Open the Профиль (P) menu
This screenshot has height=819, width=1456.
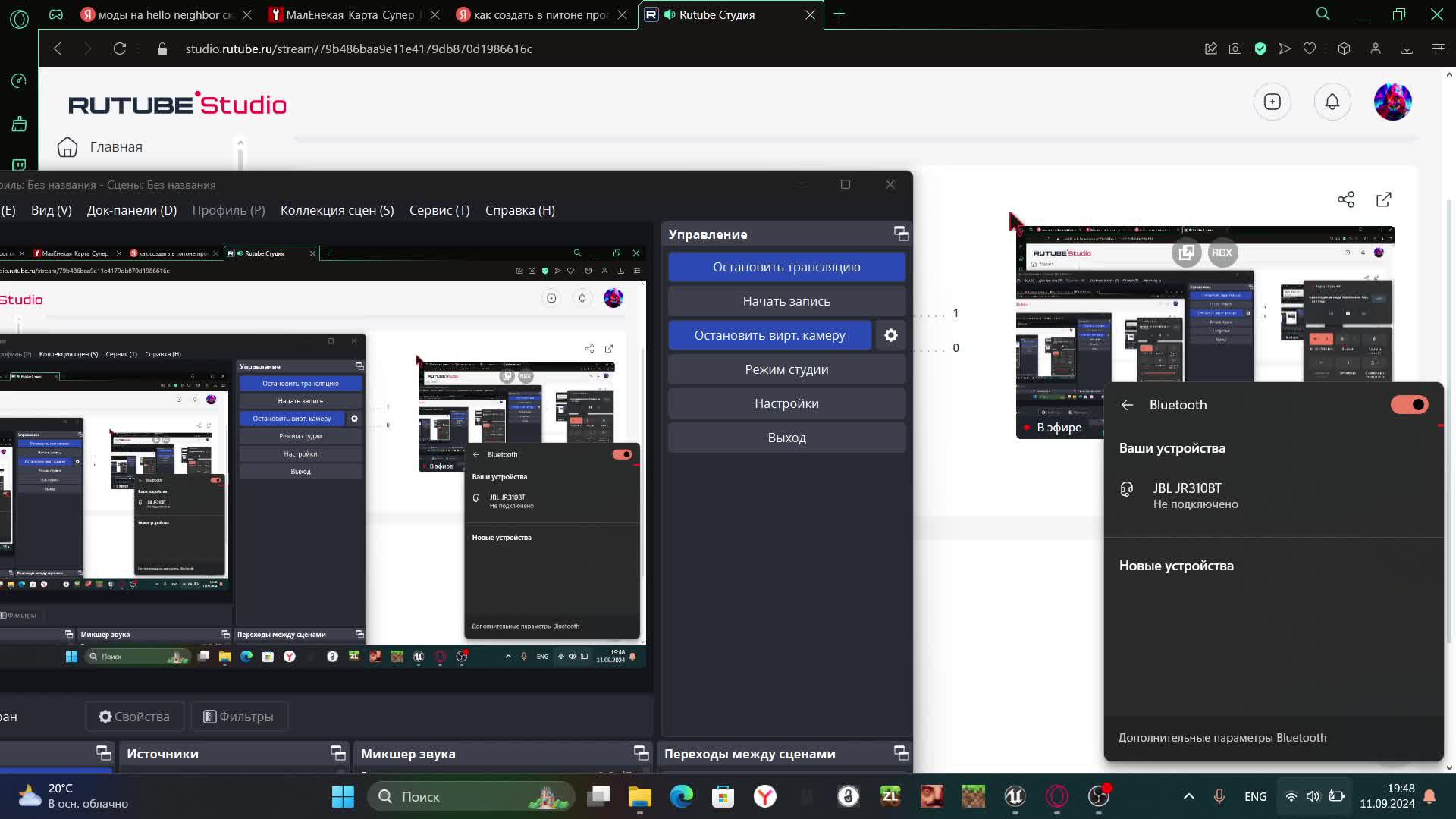click(228, 210)
